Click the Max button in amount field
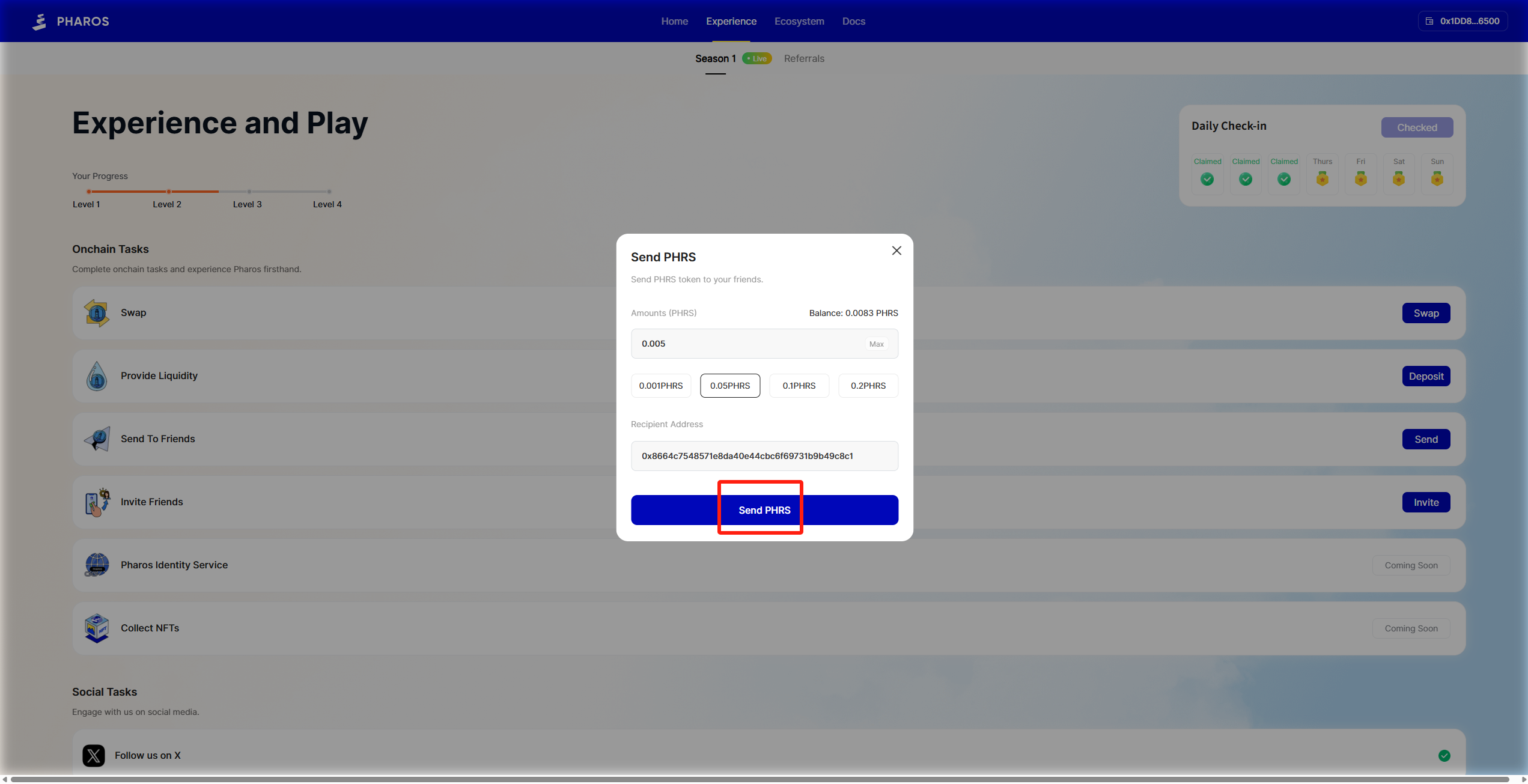This screenshot has height=784, width=1528. coord(876,344)
